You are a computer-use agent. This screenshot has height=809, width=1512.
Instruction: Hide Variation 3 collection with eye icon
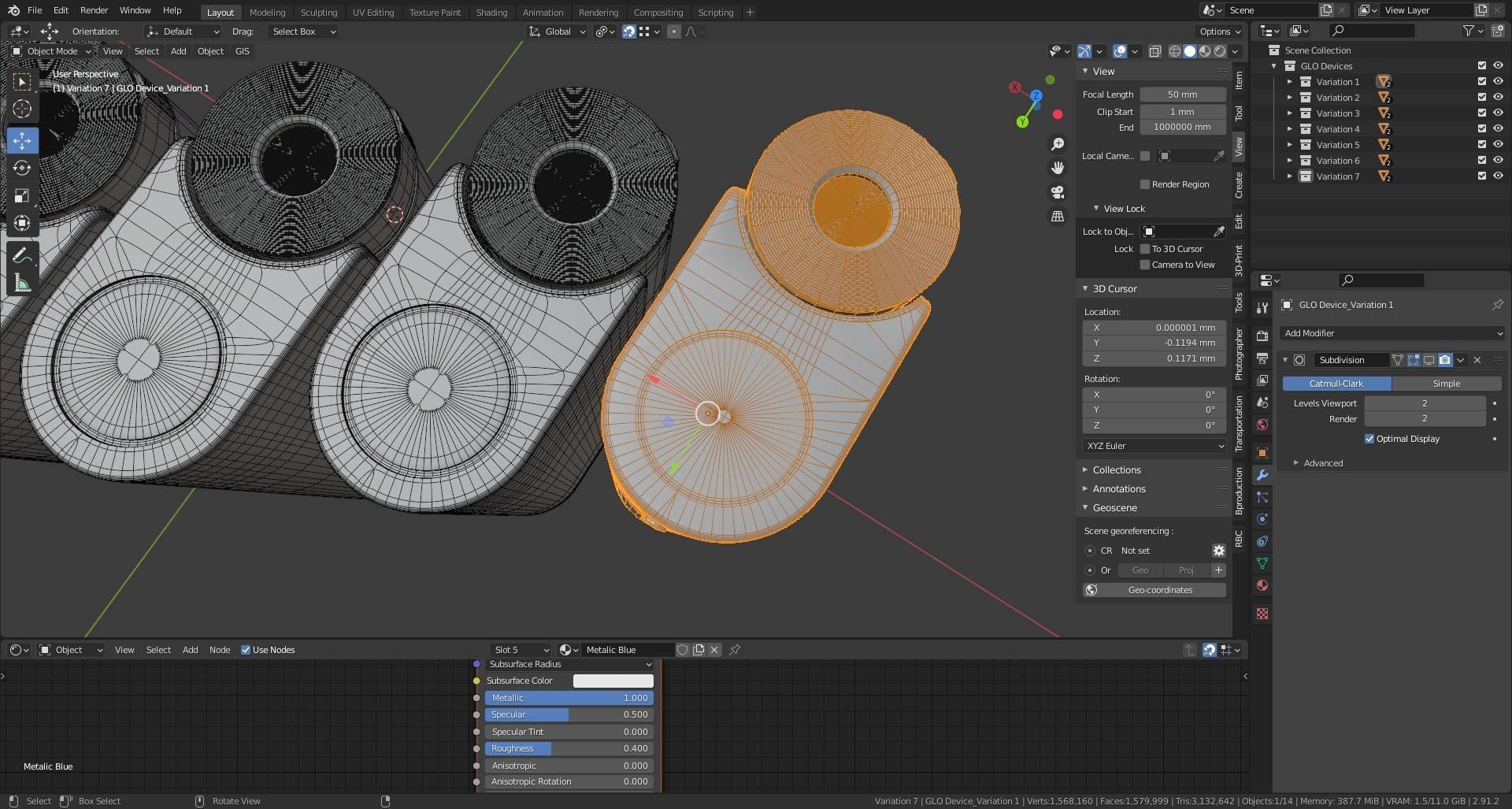point(1498,113)
